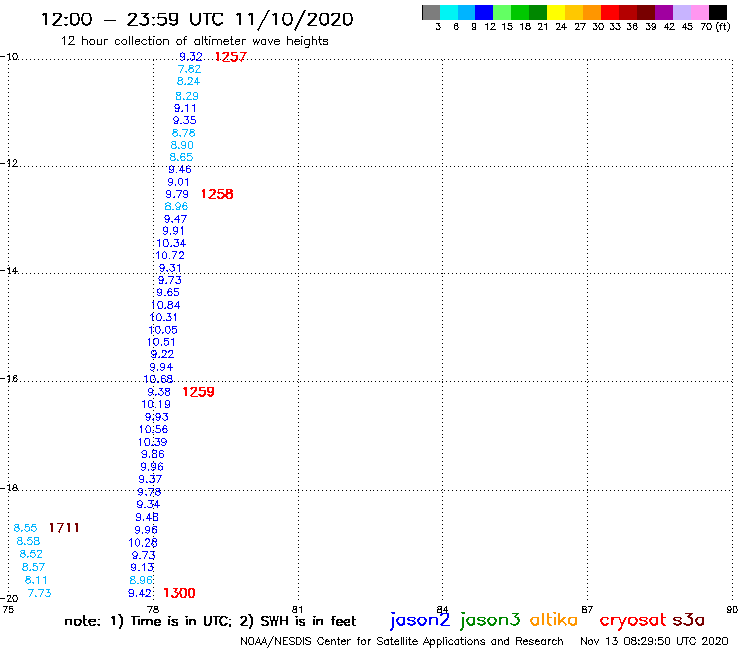Click the note about UTC and SWH
740x650 pixels.
click(210, 621)
